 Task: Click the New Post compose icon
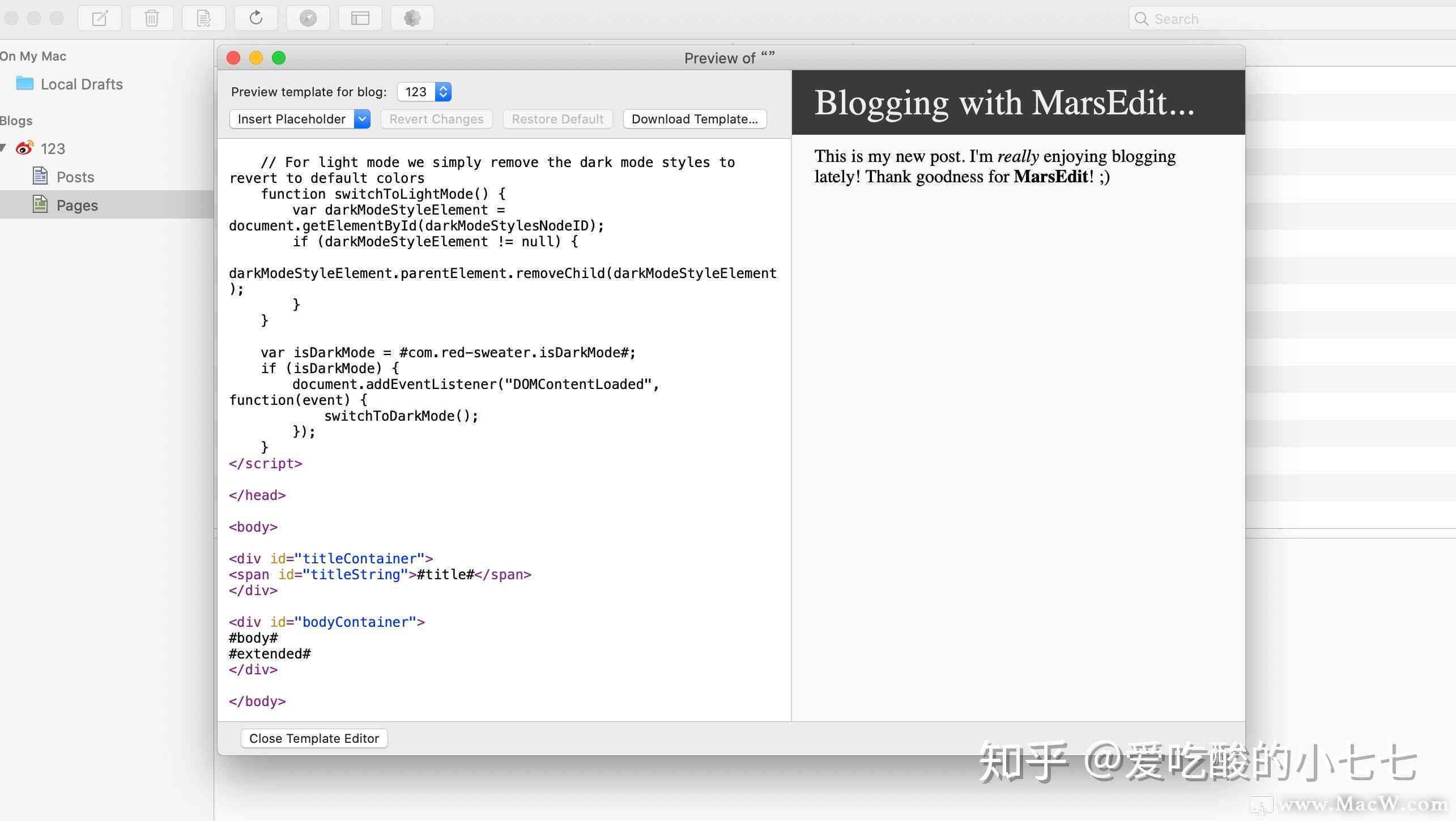[x=100, y=18]
